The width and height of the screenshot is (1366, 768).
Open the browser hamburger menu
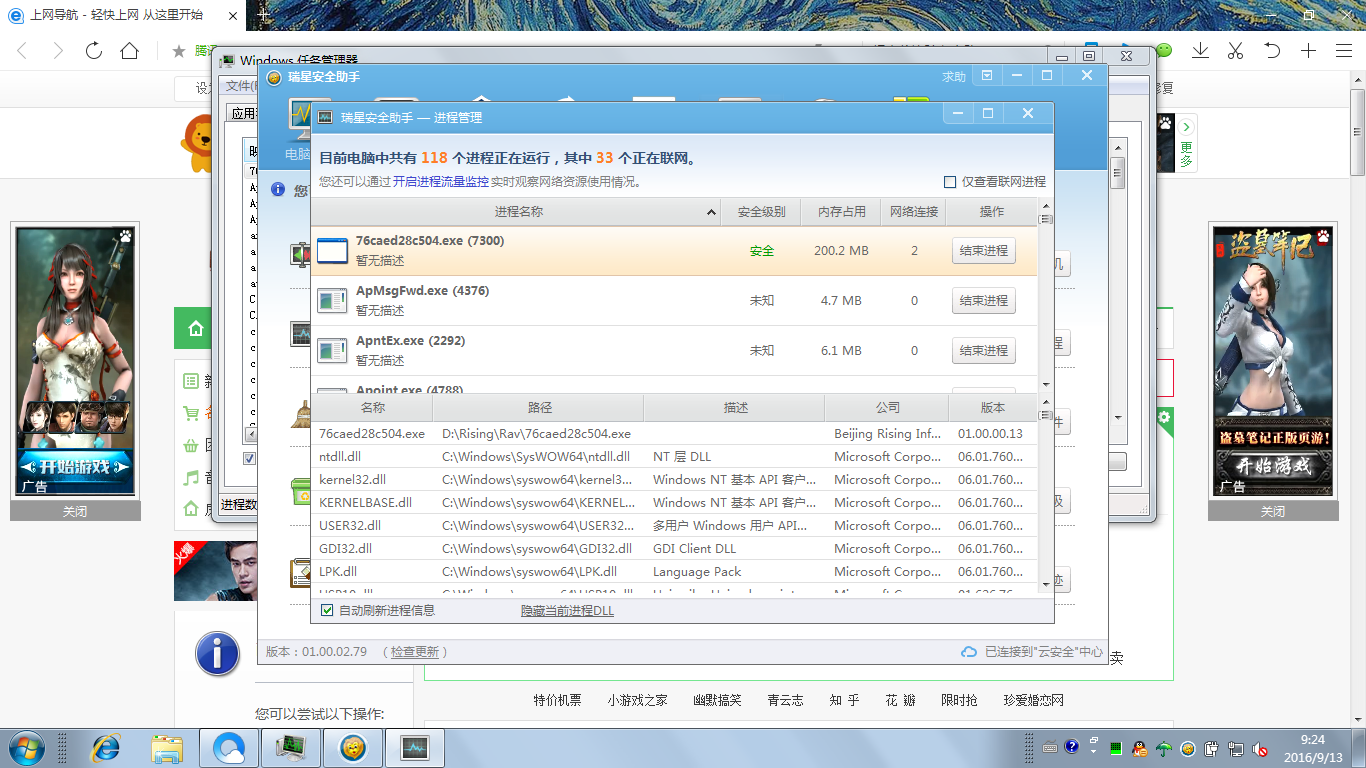click(x=1343, y=51)
